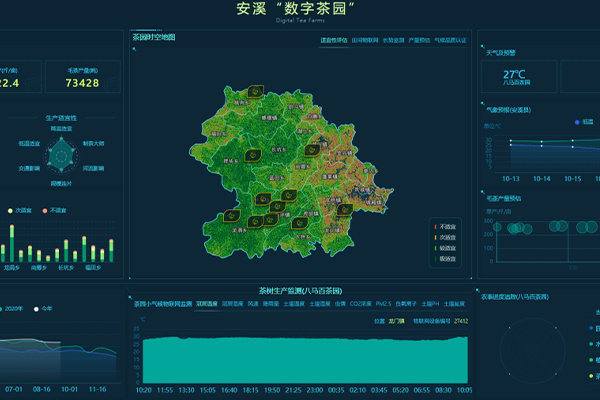Click the 极适宜 map legend entry
Screen dimensions: 600x400
[445, 260]
